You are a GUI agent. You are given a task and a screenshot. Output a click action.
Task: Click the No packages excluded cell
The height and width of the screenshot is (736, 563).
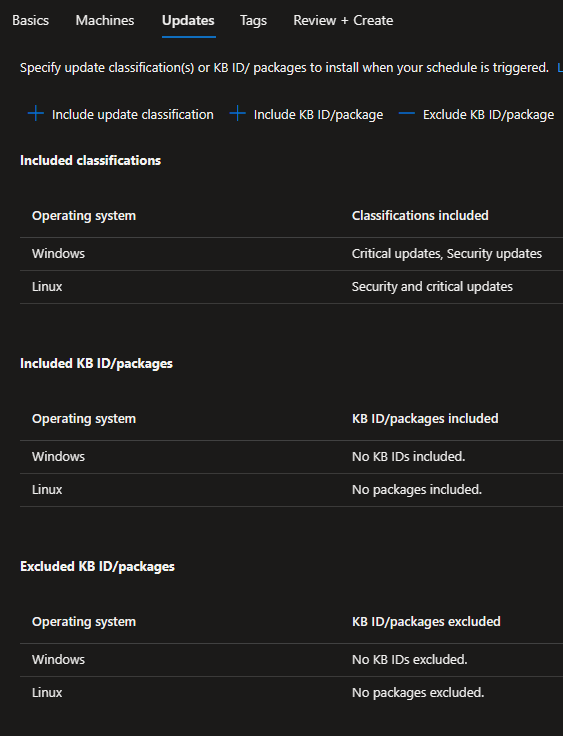coord(418,692)
